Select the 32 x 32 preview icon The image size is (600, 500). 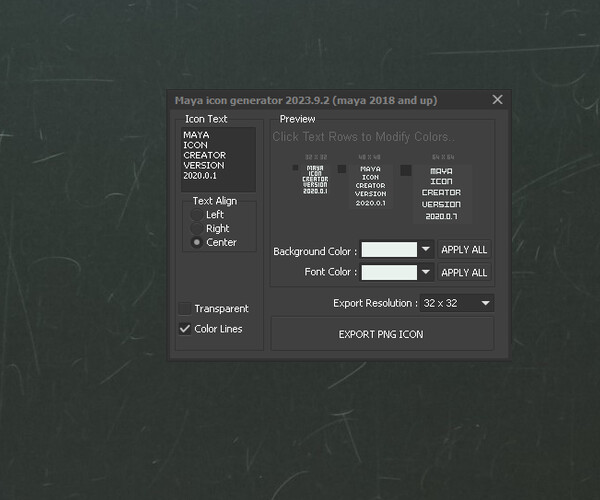tap(315, 179)
